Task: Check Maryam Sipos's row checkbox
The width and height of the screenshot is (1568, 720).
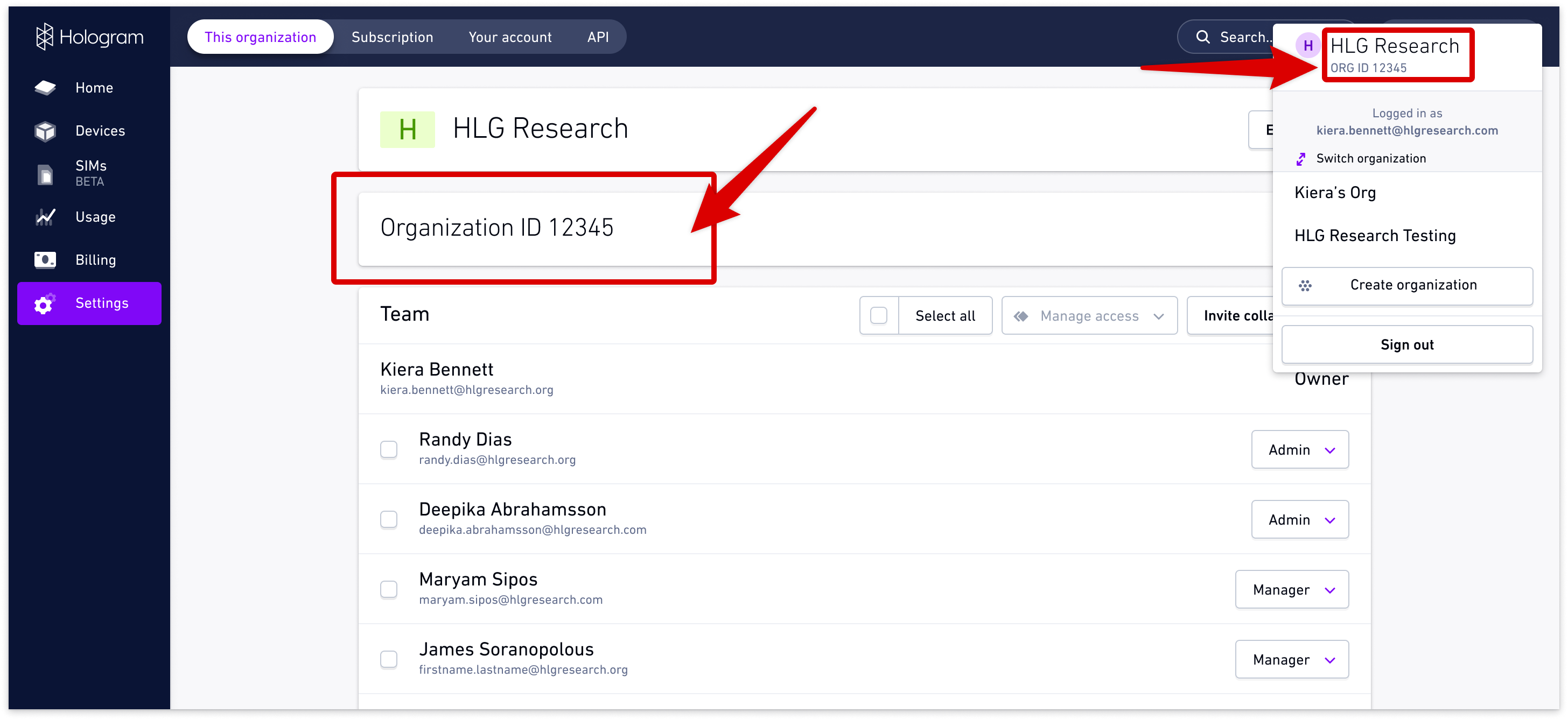Action: coord(389,589)
